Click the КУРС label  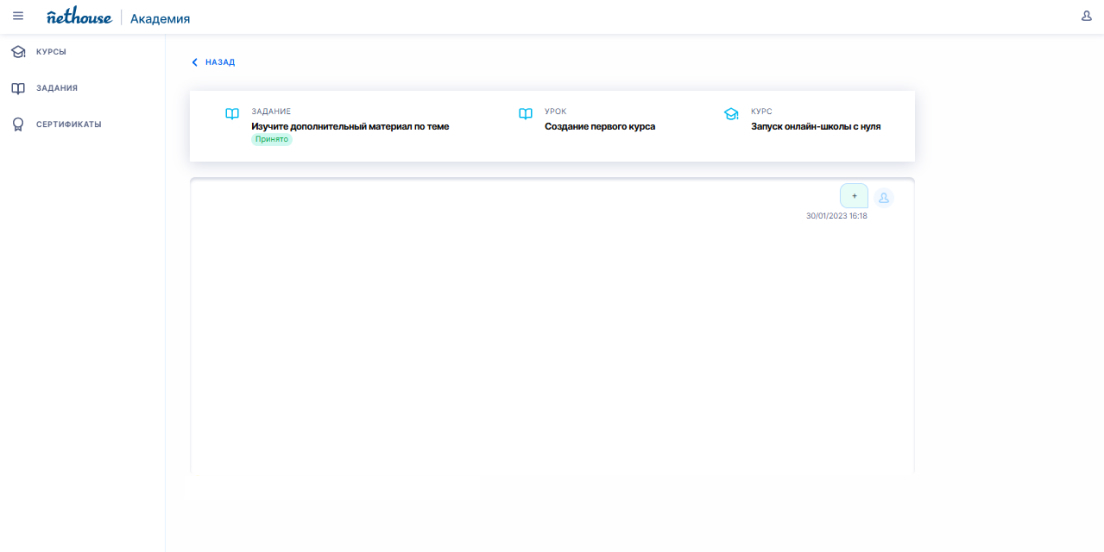point(761,111)
